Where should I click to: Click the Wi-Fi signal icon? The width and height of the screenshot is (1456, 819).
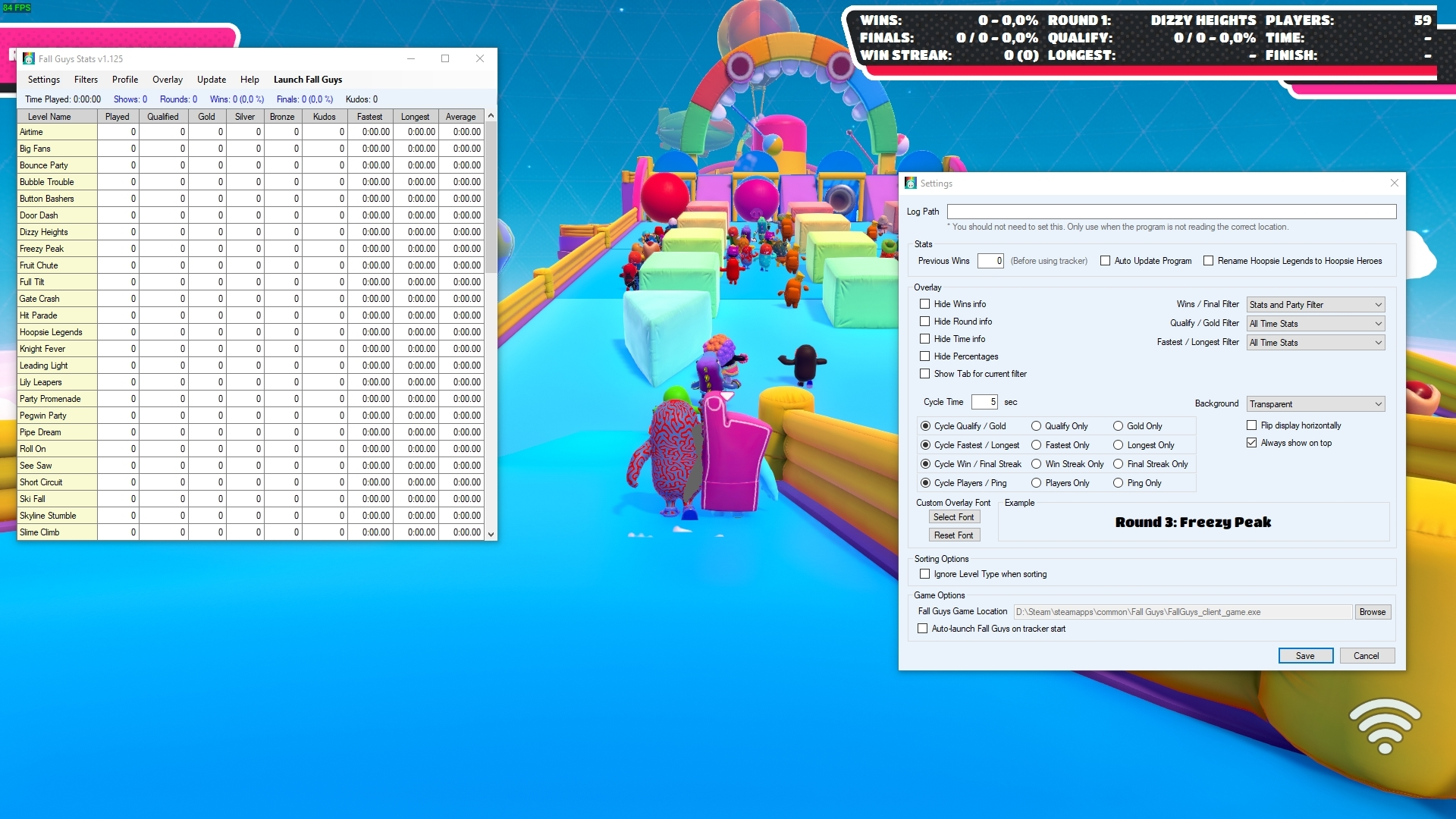tap(1385, 726)
